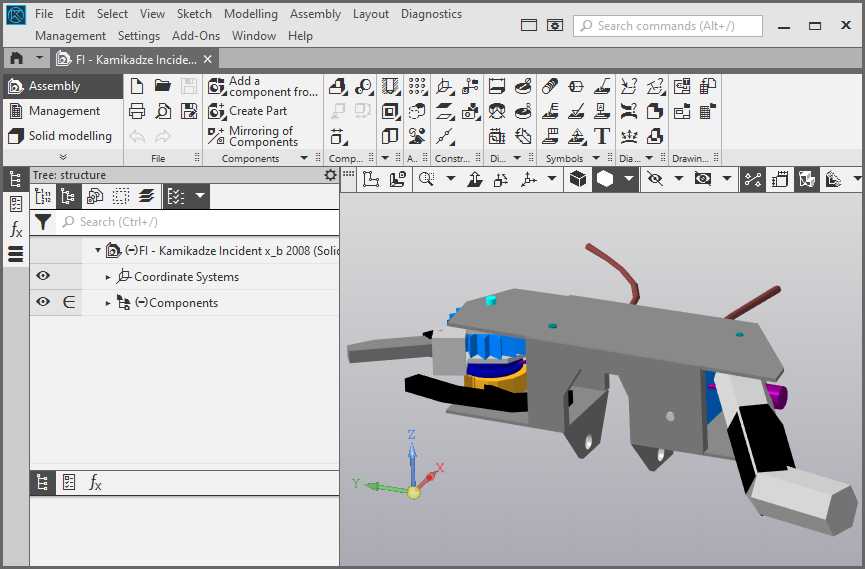
Task: Open the shading display mode dropdown arrow
Action: click(628, 179)
